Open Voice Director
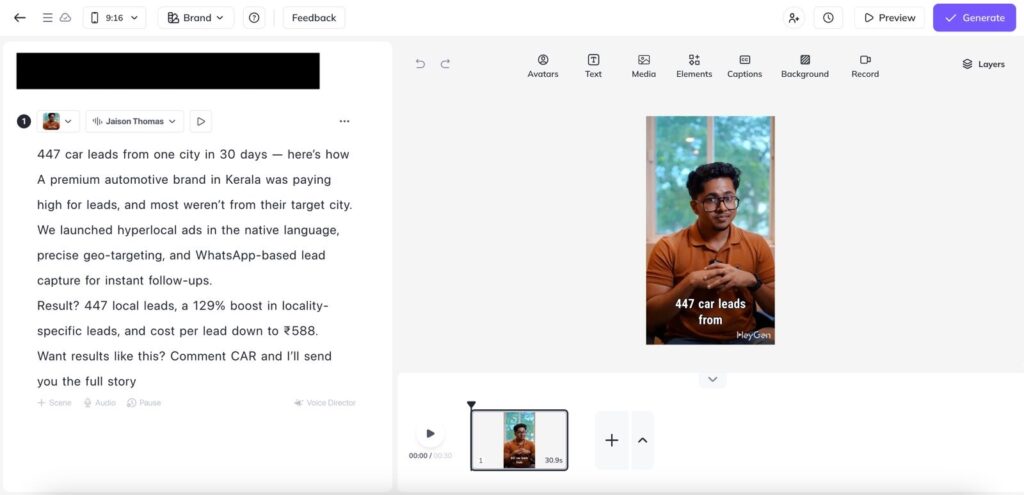 click(x=325, y=403)
